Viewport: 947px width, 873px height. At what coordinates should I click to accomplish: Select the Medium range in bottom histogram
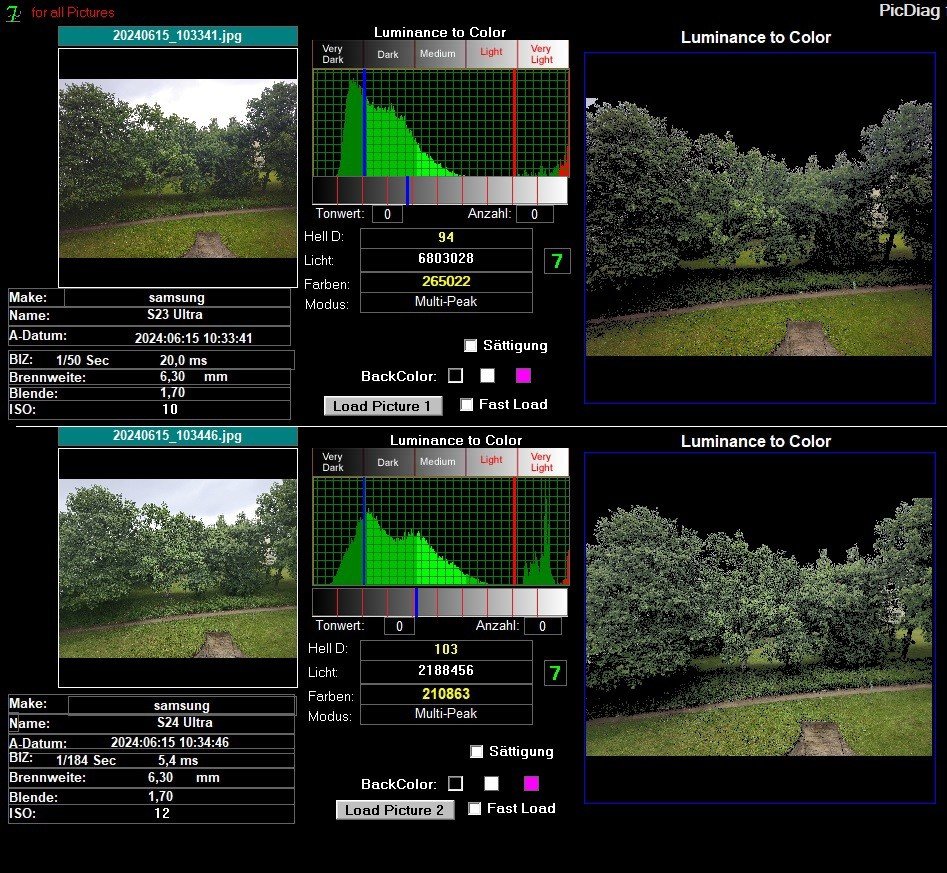pyautogui.click(x=437, y=462)
